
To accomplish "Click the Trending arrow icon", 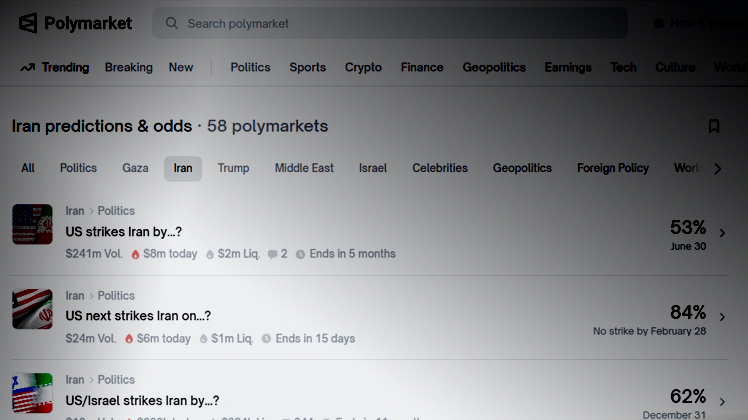I will tap(27, 68).
